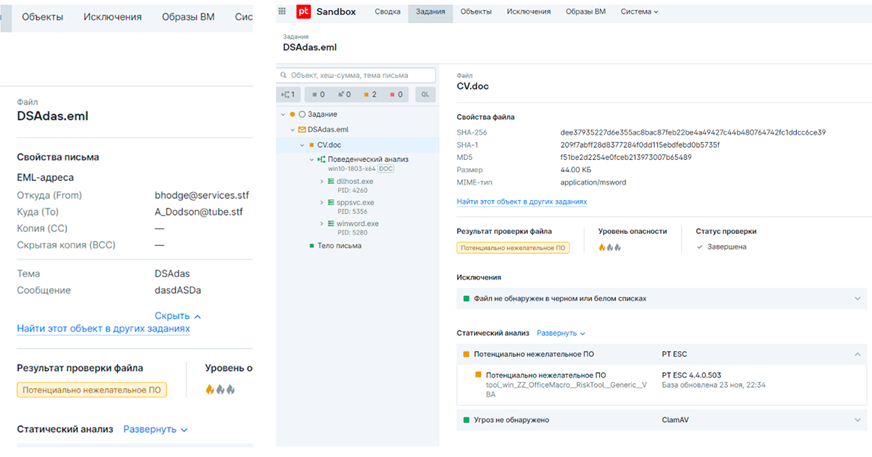Click verdict badge in DSAdas.eml result section
The image size is (872, 457).
click(92, 390)
